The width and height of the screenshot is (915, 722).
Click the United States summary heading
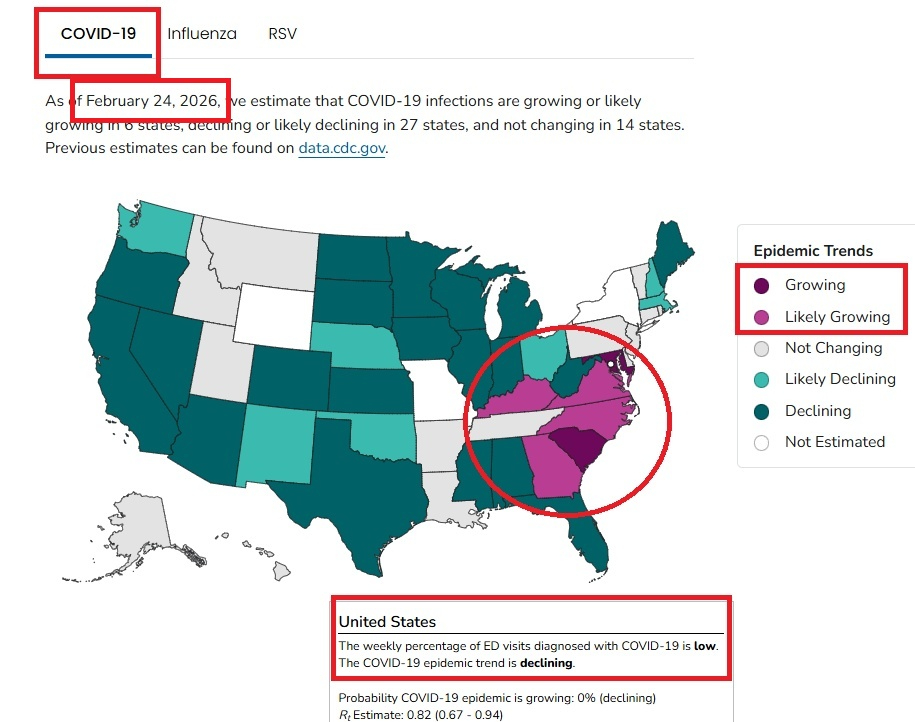point(387,622)
